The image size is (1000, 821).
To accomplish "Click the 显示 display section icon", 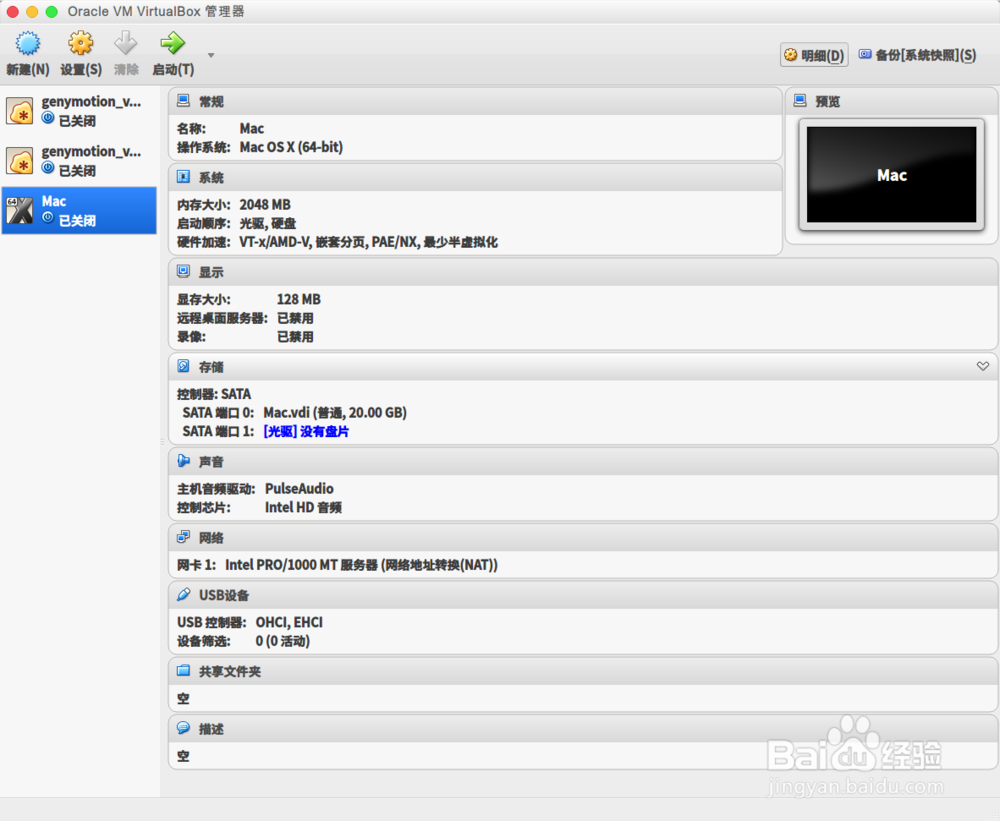I will pyautogui.click(x=182, y=270).
